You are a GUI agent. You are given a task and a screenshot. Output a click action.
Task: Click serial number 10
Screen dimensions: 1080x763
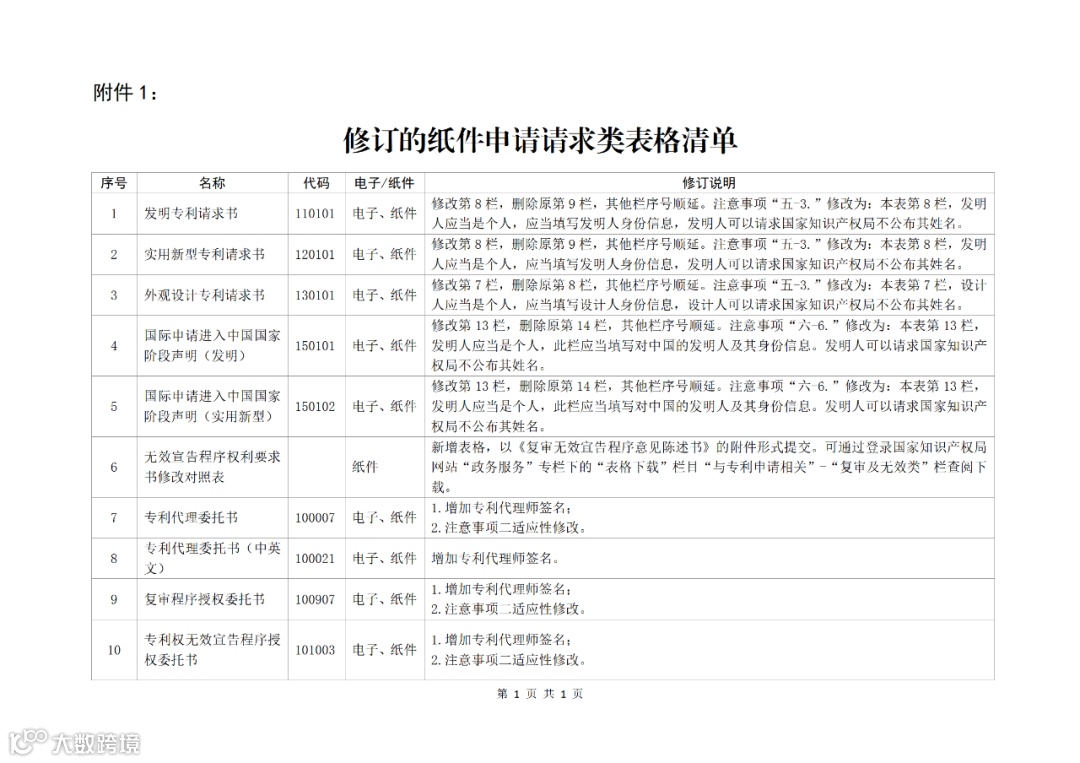click(114, 649)
